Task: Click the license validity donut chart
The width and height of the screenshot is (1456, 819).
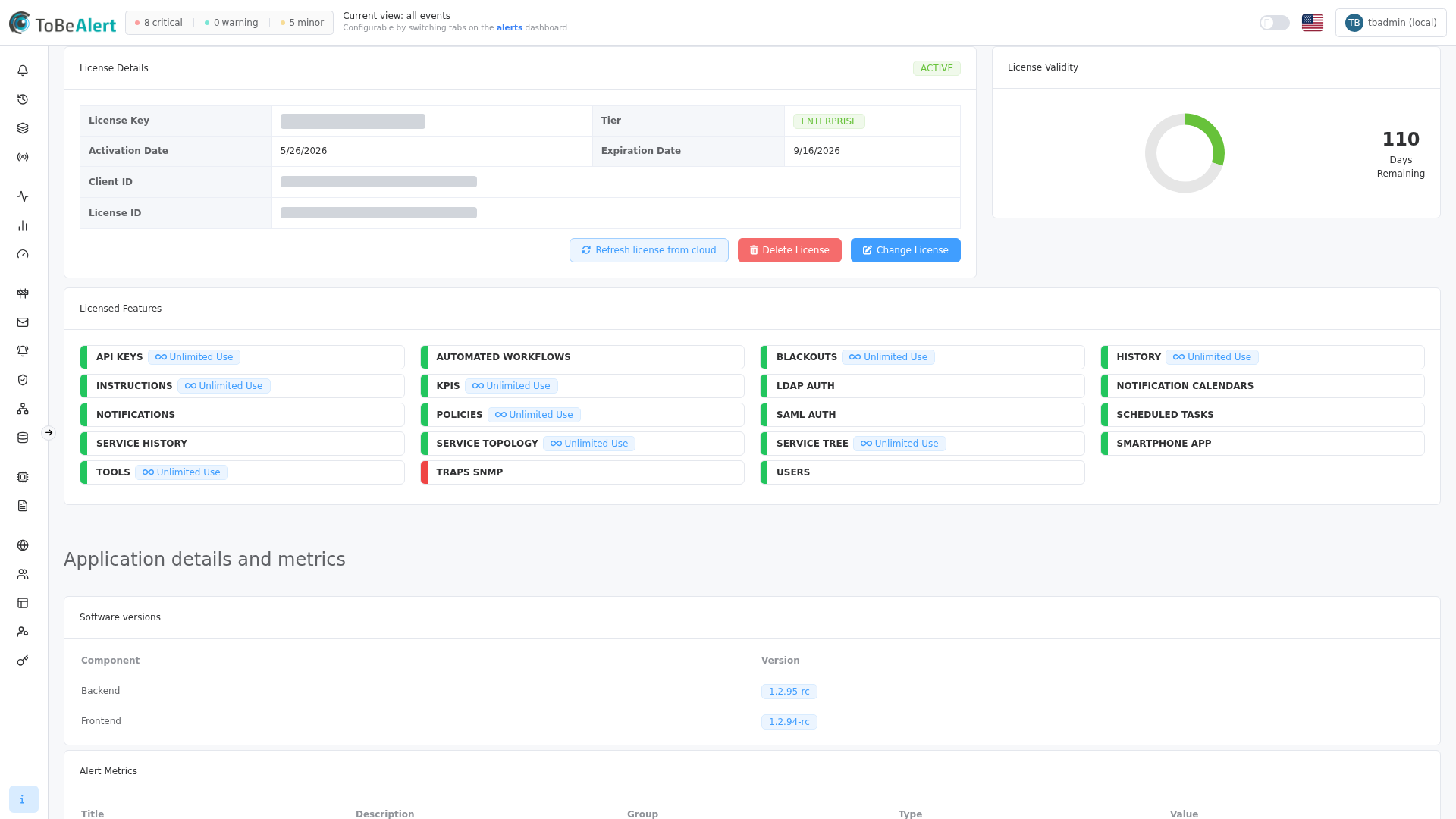Action: [x=1185, y=153]
